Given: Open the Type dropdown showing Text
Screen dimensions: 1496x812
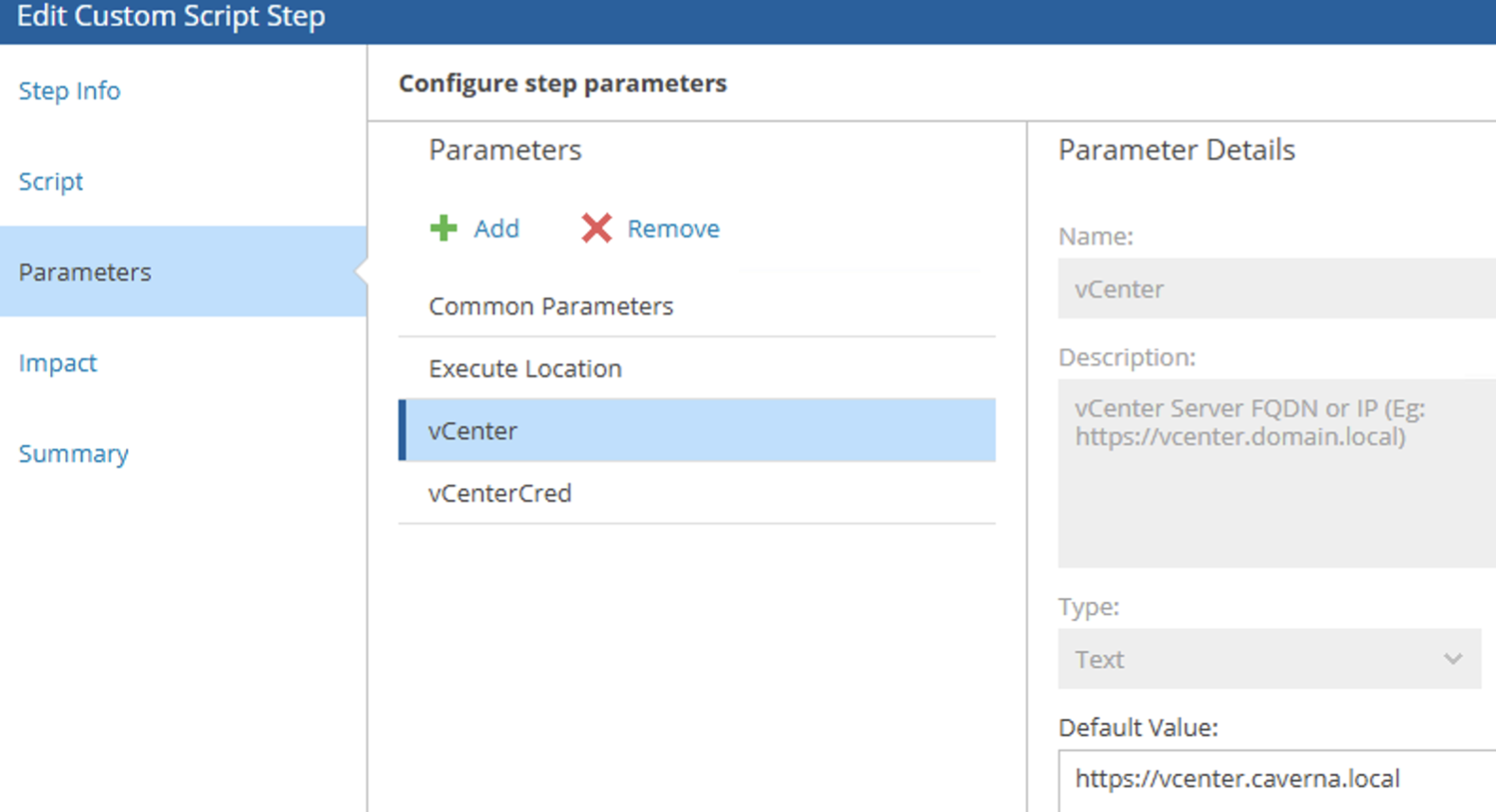Looking at the screenshot, I should pyautogui.click(x=1250, y=659).
